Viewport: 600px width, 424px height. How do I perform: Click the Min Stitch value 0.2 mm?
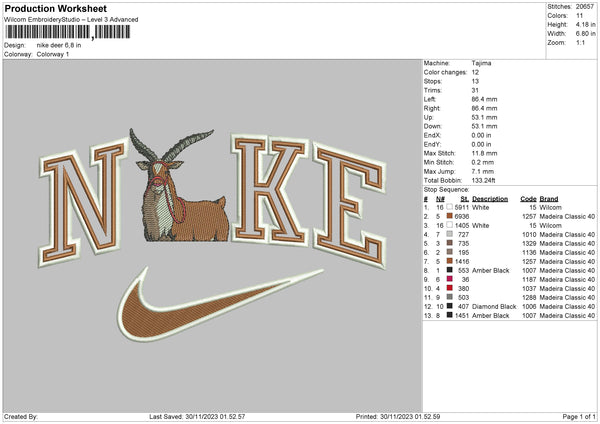[483, 162]
